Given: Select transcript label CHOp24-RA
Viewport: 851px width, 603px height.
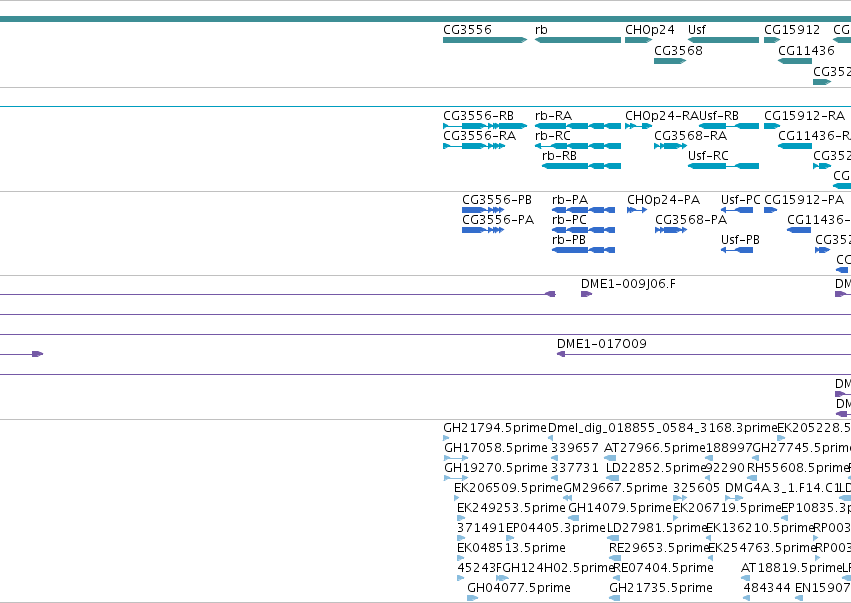Looking at the screenshot, I should point(662,116).
